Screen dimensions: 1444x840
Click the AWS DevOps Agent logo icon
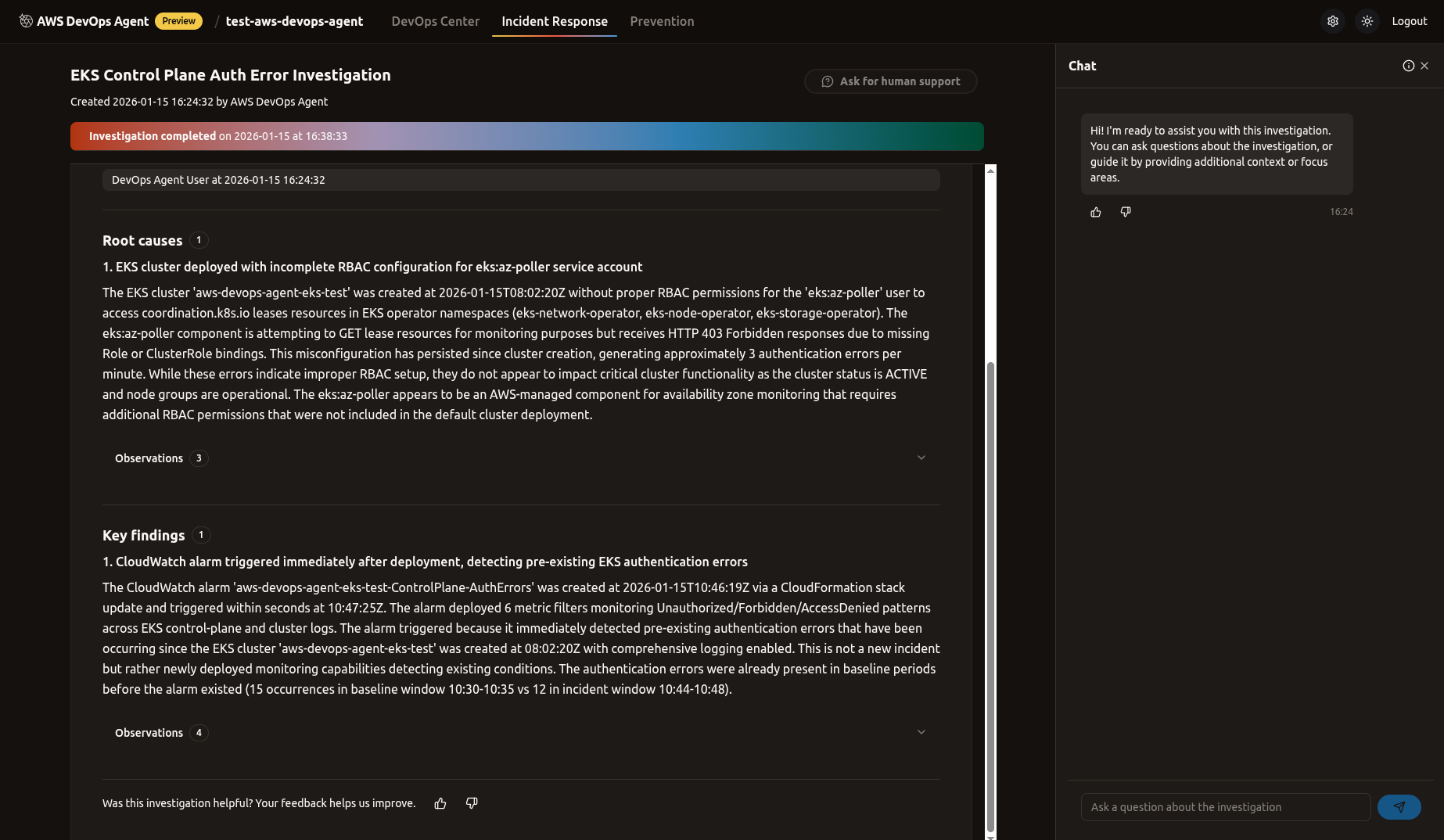(26, 21)
